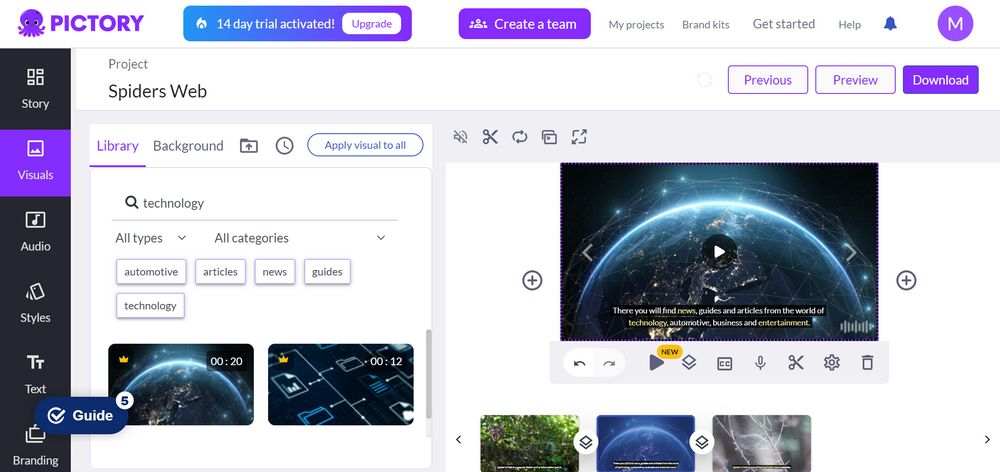Screen dimensions: 1000x472
Task: Open the Visuals panel in sidebar
Action: (x=35, y=163)
